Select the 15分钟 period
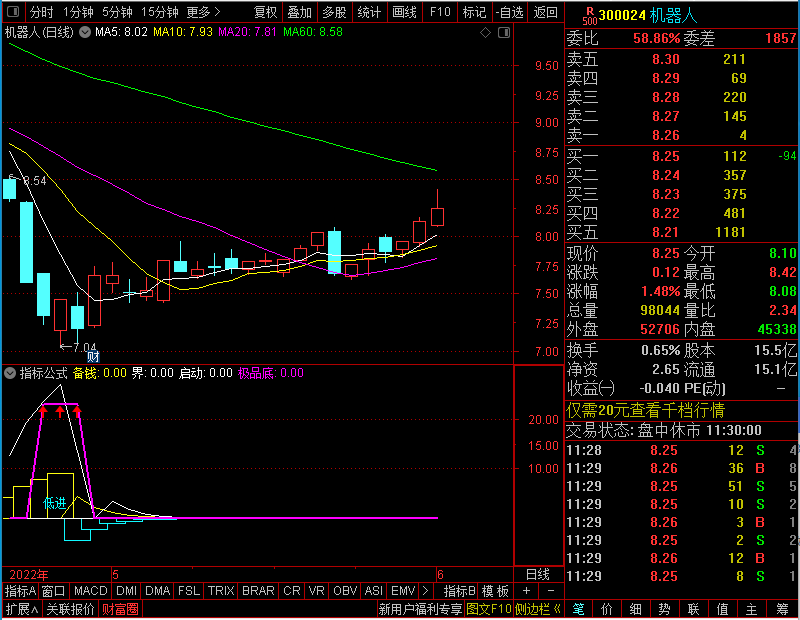 (x=159, y=12)
